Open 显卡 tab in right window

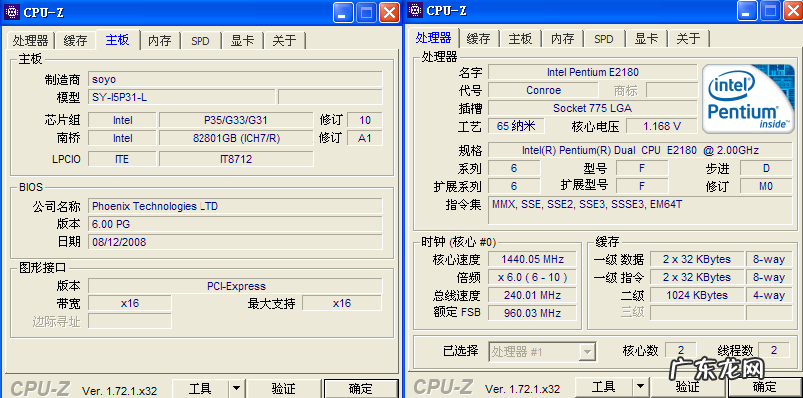point(646,38)
